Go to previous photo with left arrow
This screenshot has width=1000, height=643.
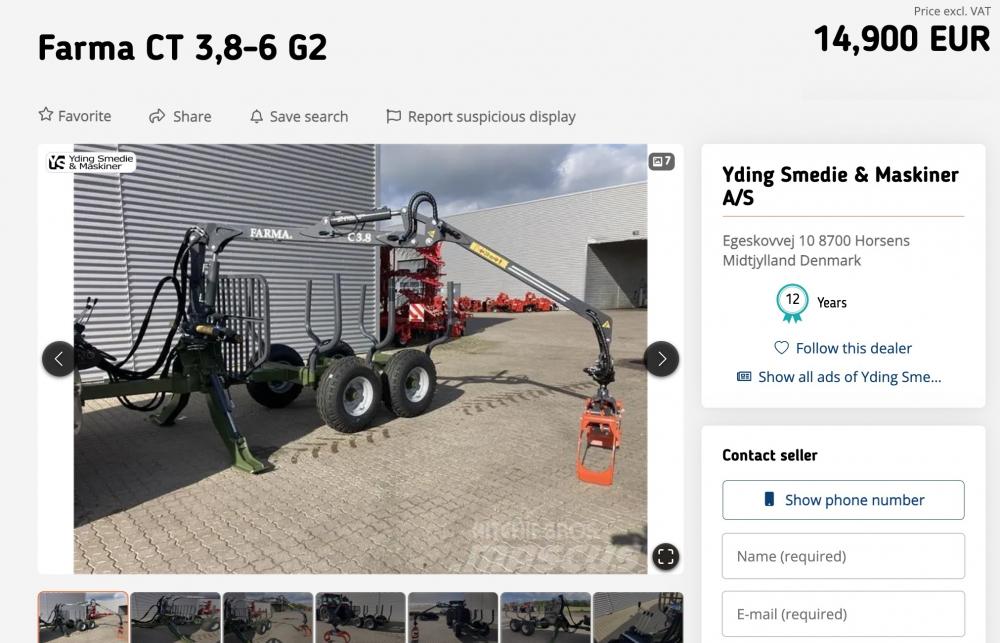tap(58, 359)
